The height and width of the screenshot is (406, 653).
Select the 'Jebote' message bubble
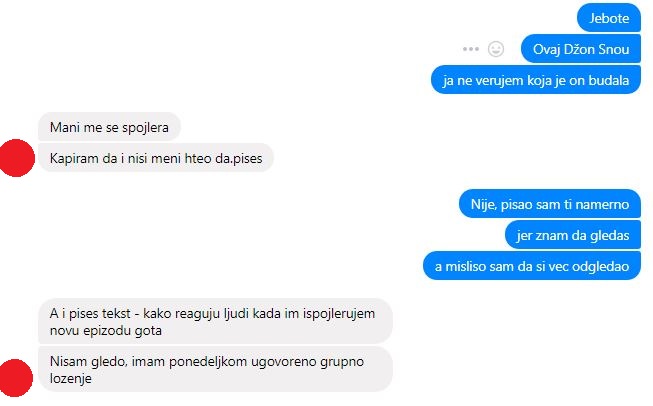(609, 18)
